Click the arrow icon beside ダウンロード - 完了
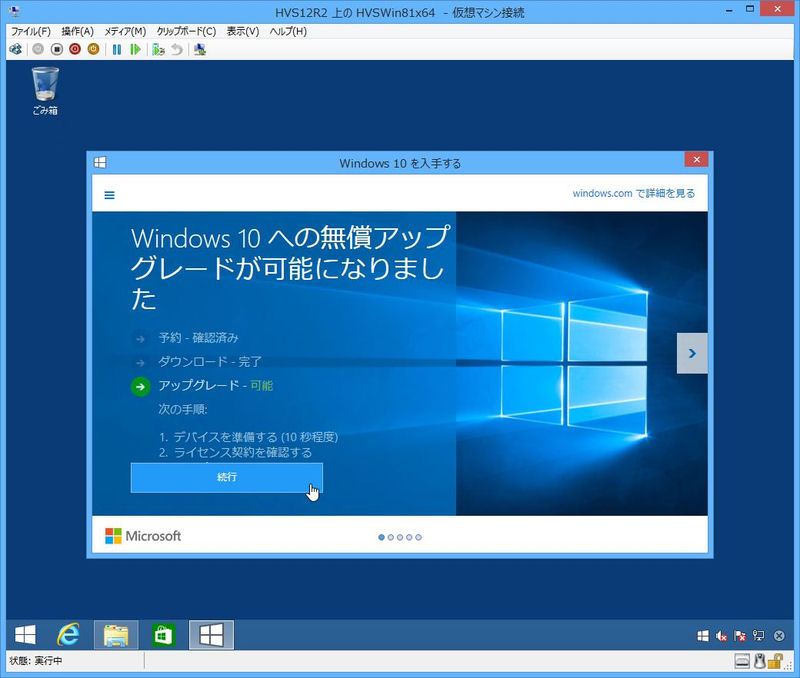Image resolution: width=800 pixels, height=678 pixels. 140,363
